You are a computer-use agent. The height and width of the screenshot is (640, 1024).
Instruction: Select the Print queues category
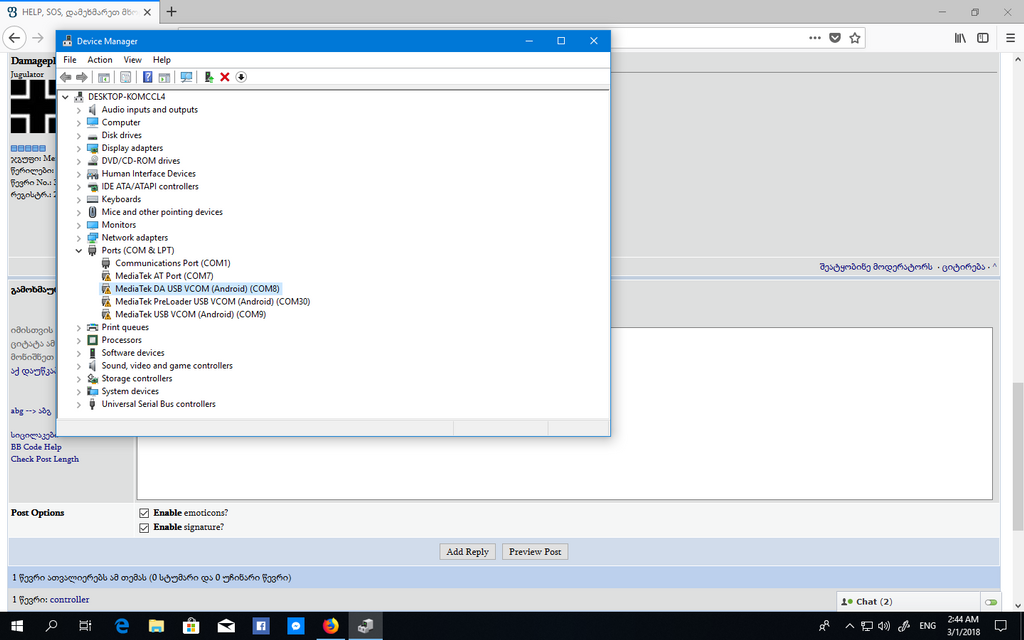coord(125,327)
